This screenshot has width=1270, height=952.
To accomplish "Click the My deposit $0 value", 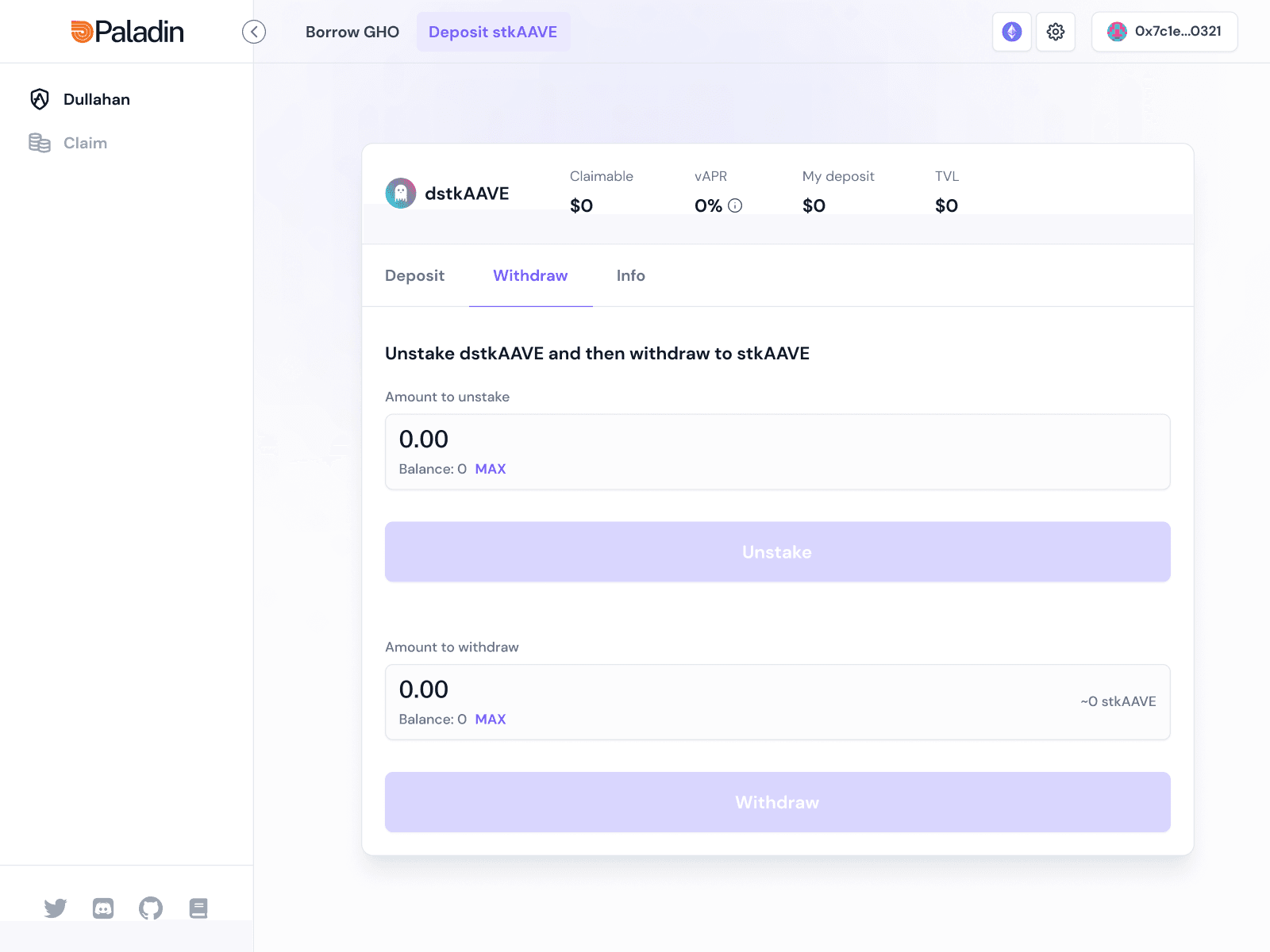I will 814,205.
